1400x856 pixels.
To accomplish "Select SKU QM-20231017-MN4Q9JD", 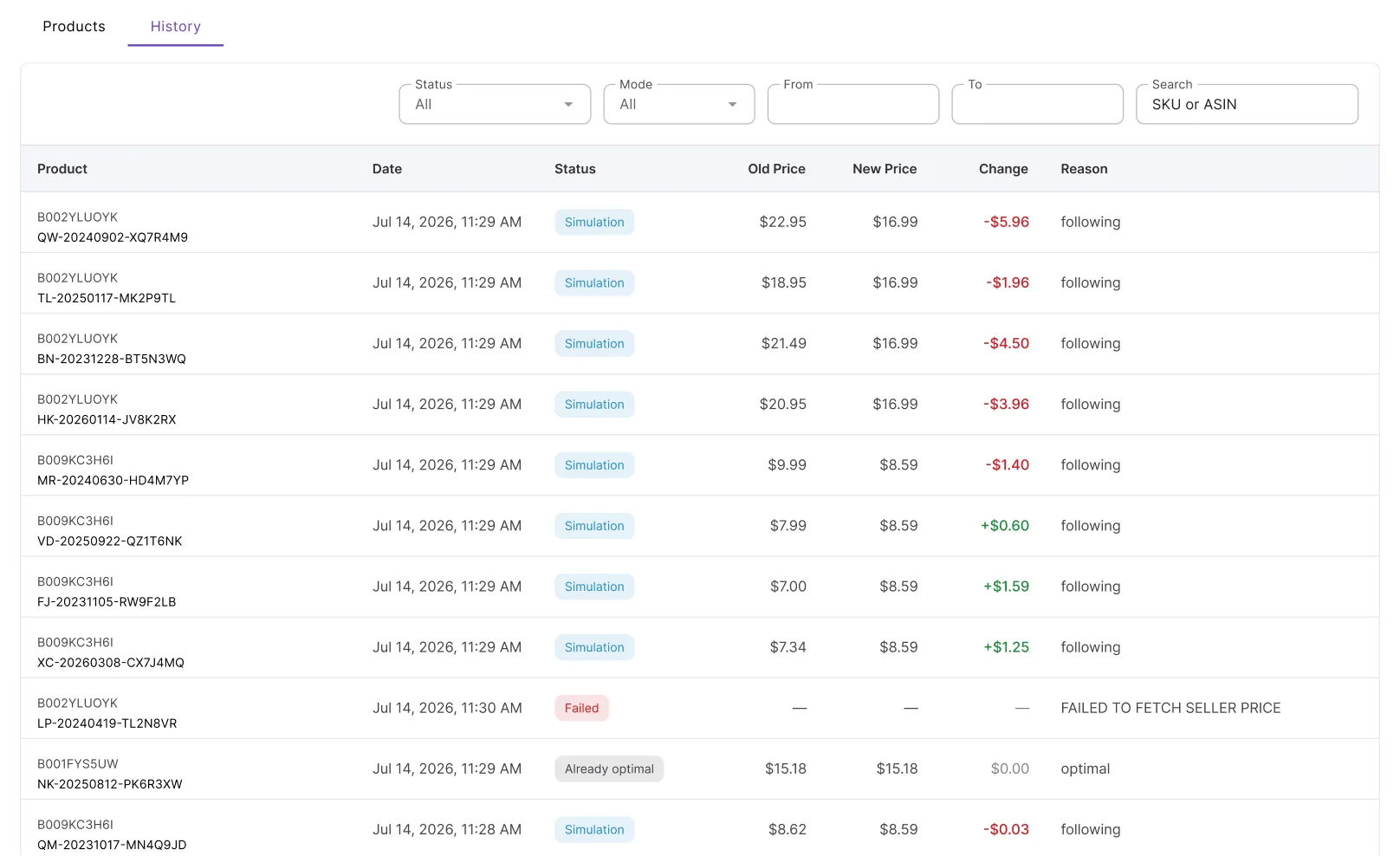I will point(112,844).
